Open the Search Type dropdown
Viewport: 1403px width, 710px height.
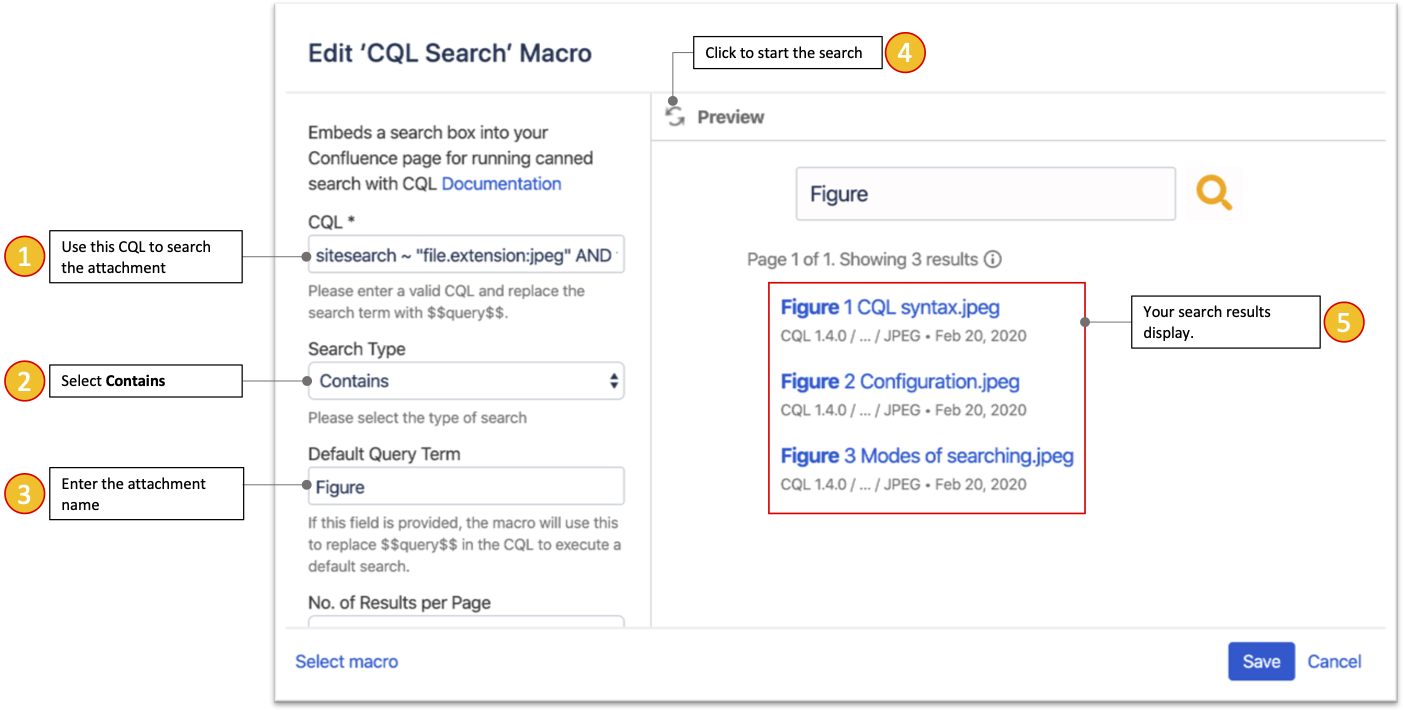[612, 381]
